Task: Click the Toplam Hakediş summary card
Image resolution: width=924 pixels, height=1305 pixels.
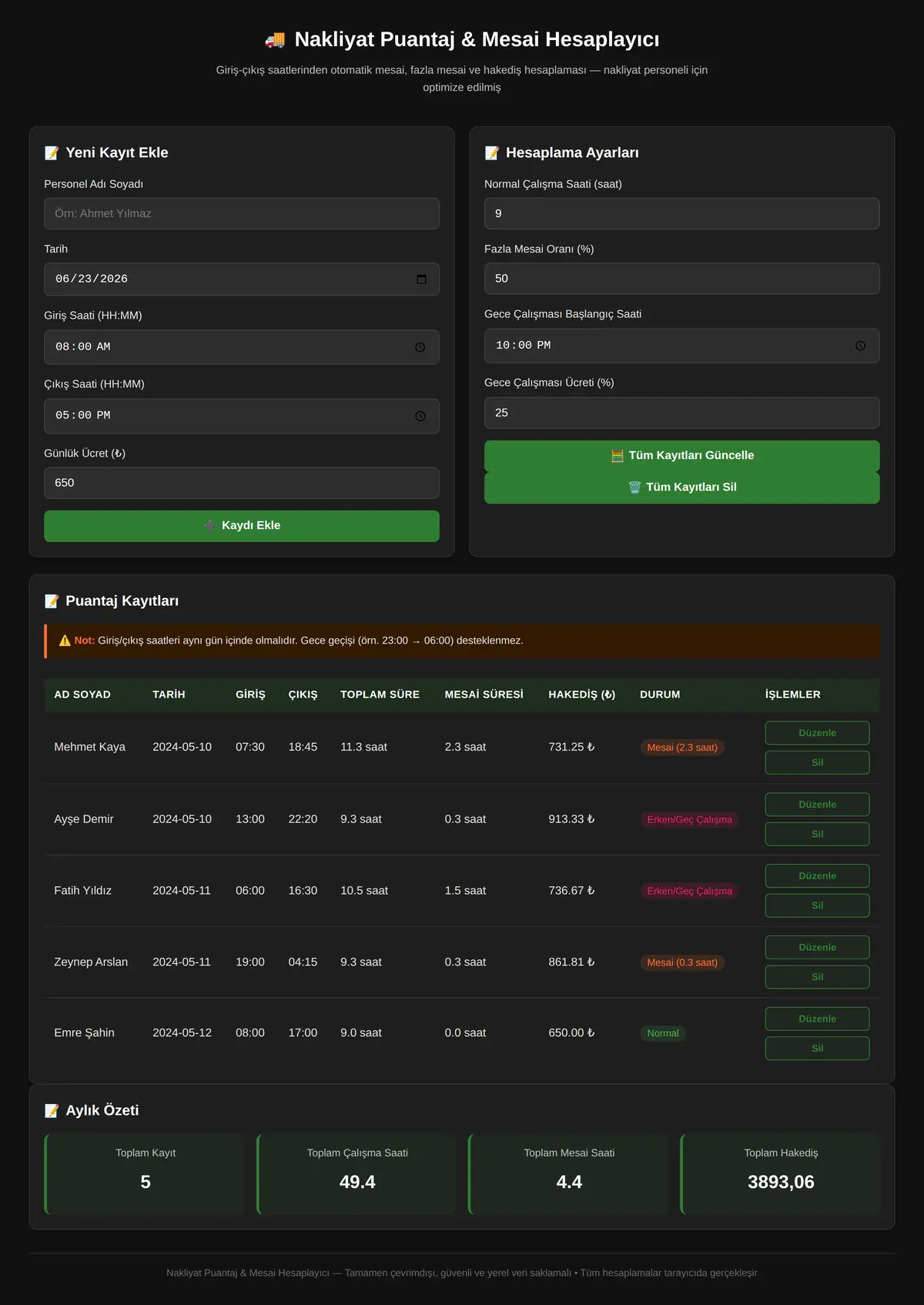Action: point(781,1174)
